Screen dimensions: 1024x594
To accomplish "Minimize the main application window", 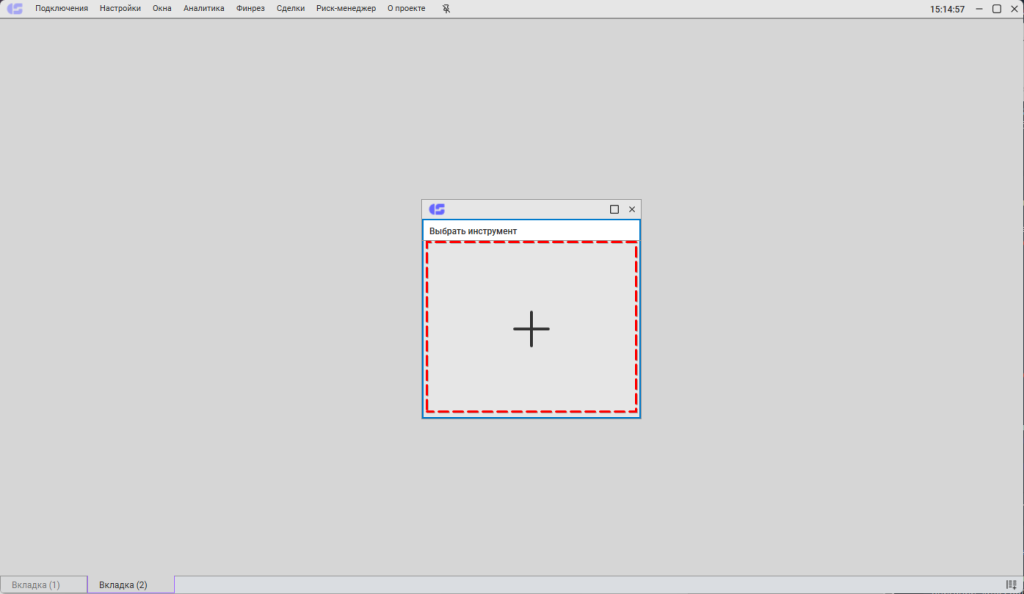I will click(979, 8).
